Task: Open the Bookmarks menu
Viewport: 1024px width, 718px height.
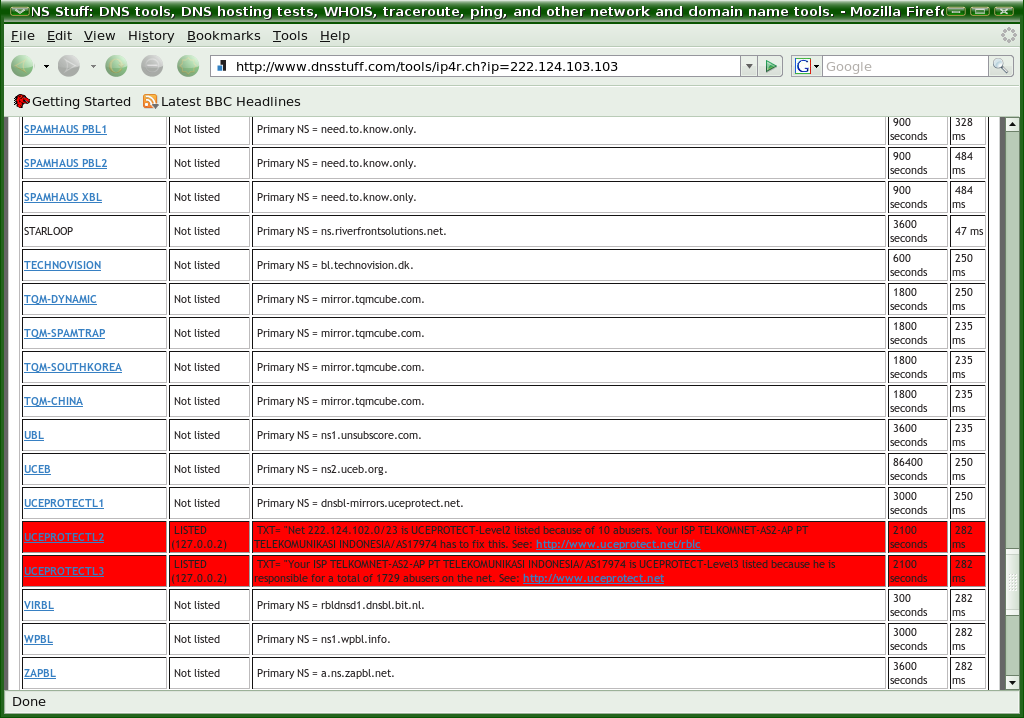Action: [x=223, y=36]
